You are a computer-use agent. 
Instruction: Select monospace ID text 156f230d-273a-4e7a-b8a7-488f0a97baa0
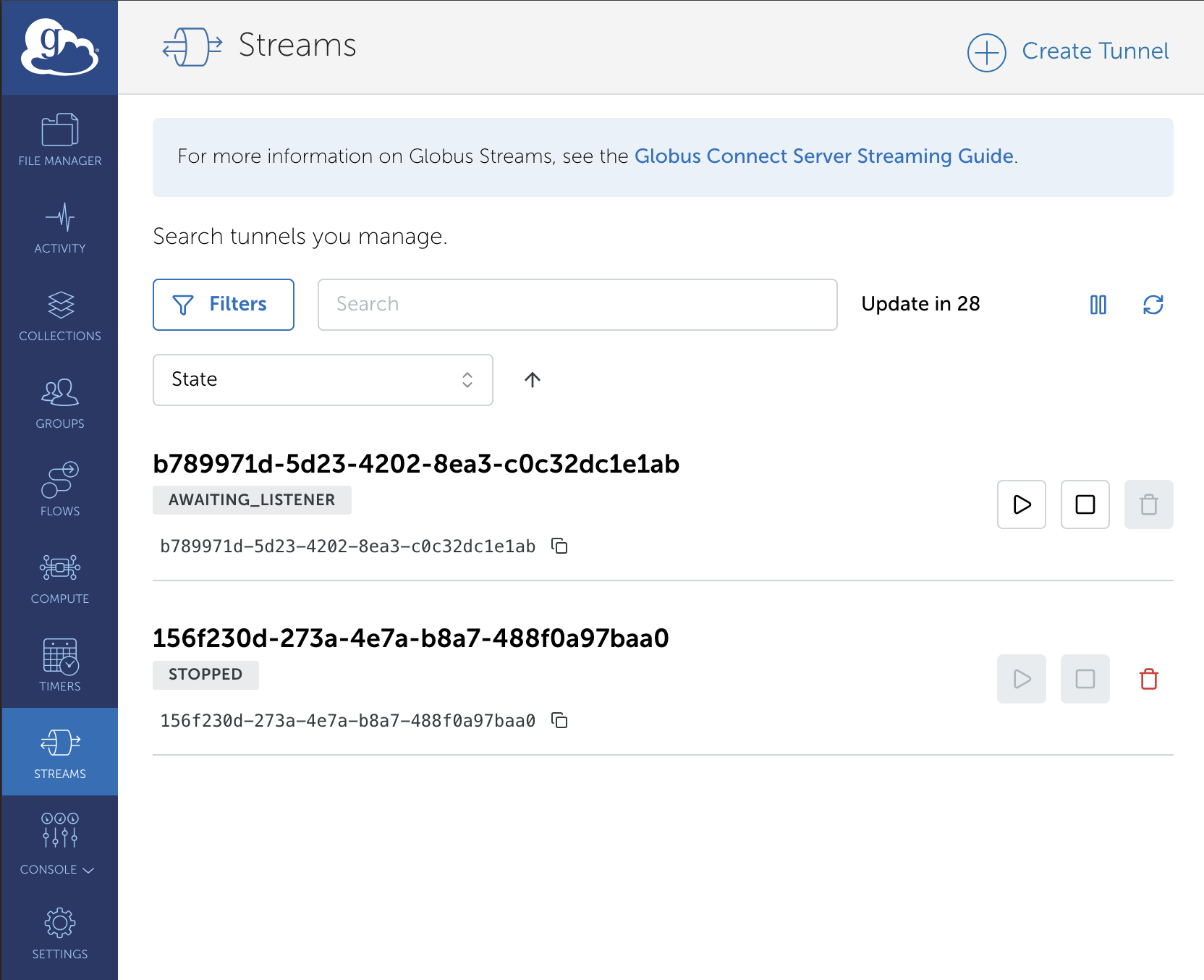point(348,721)
